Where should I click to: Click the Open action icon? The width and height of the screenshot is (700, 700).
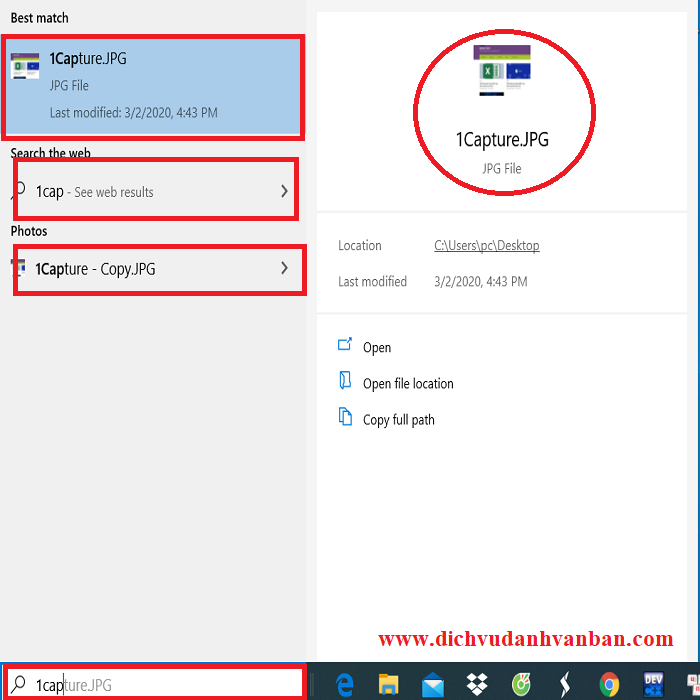345,345
